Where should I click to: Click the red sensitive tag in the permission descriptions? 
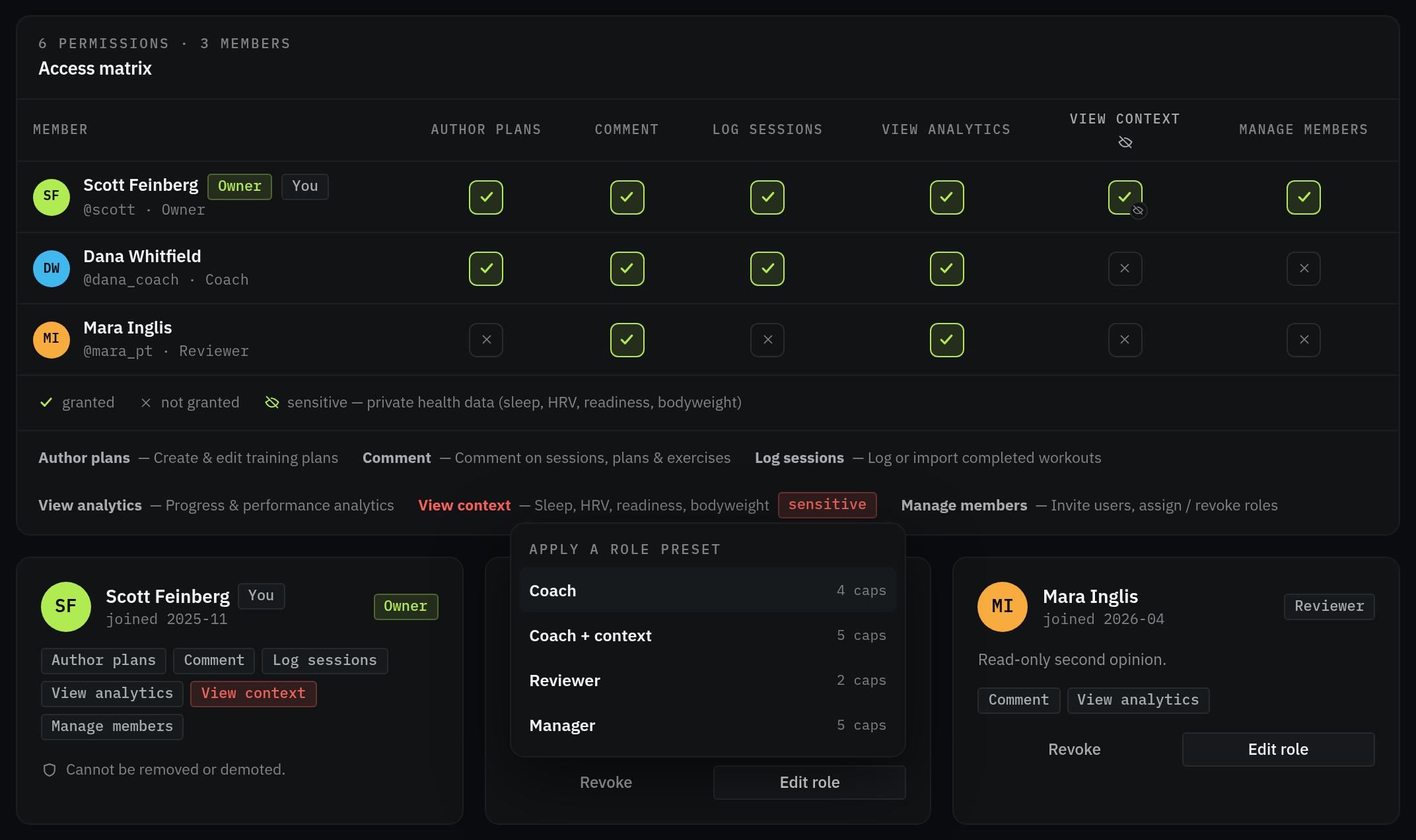pyautogui.click(x=827, y=505)
